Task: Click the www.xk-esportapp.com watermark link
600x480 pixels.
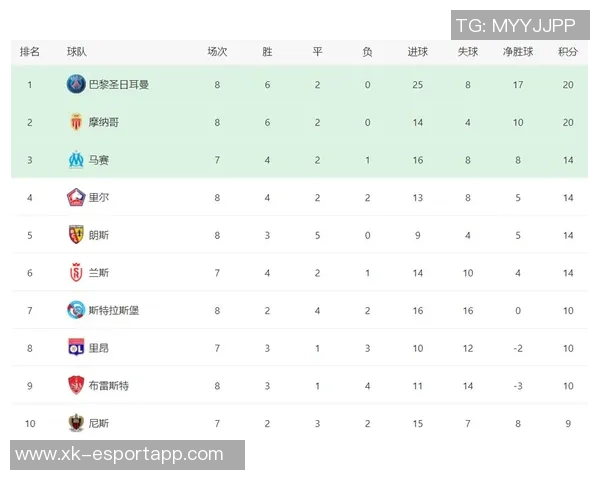Action: click(120, 455)
